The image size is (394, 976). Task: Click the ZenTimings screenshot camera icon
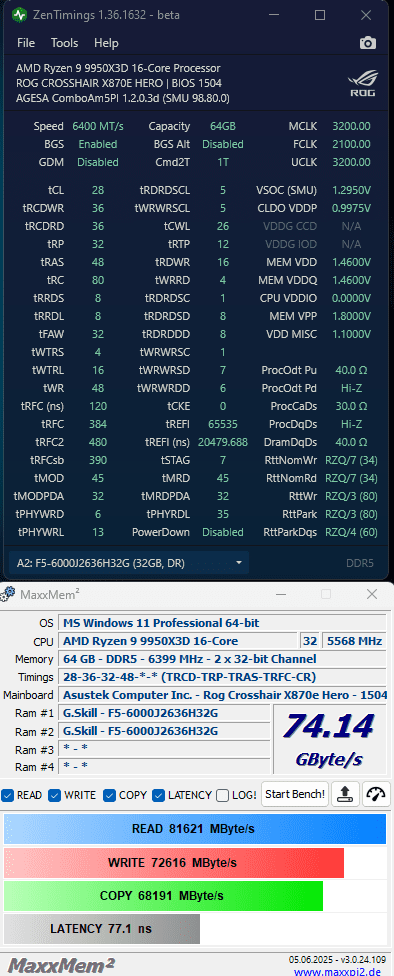point(367,43)
